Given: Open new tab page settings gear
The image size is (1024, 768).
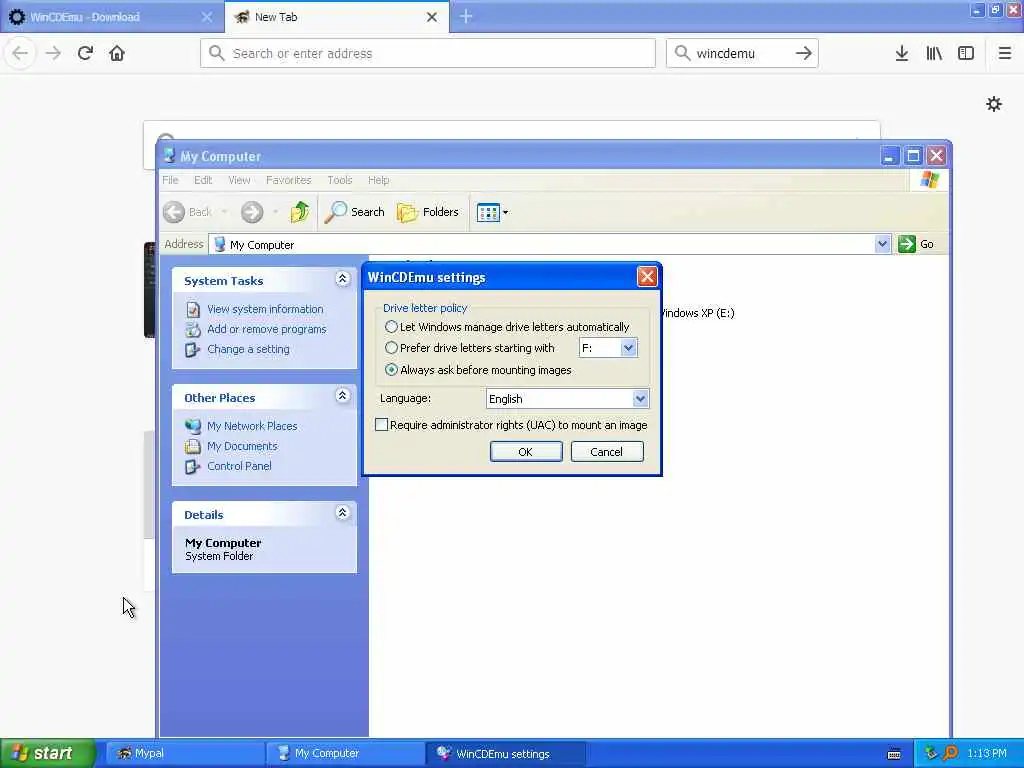Looking at the screenshot, I should point(994,104).
